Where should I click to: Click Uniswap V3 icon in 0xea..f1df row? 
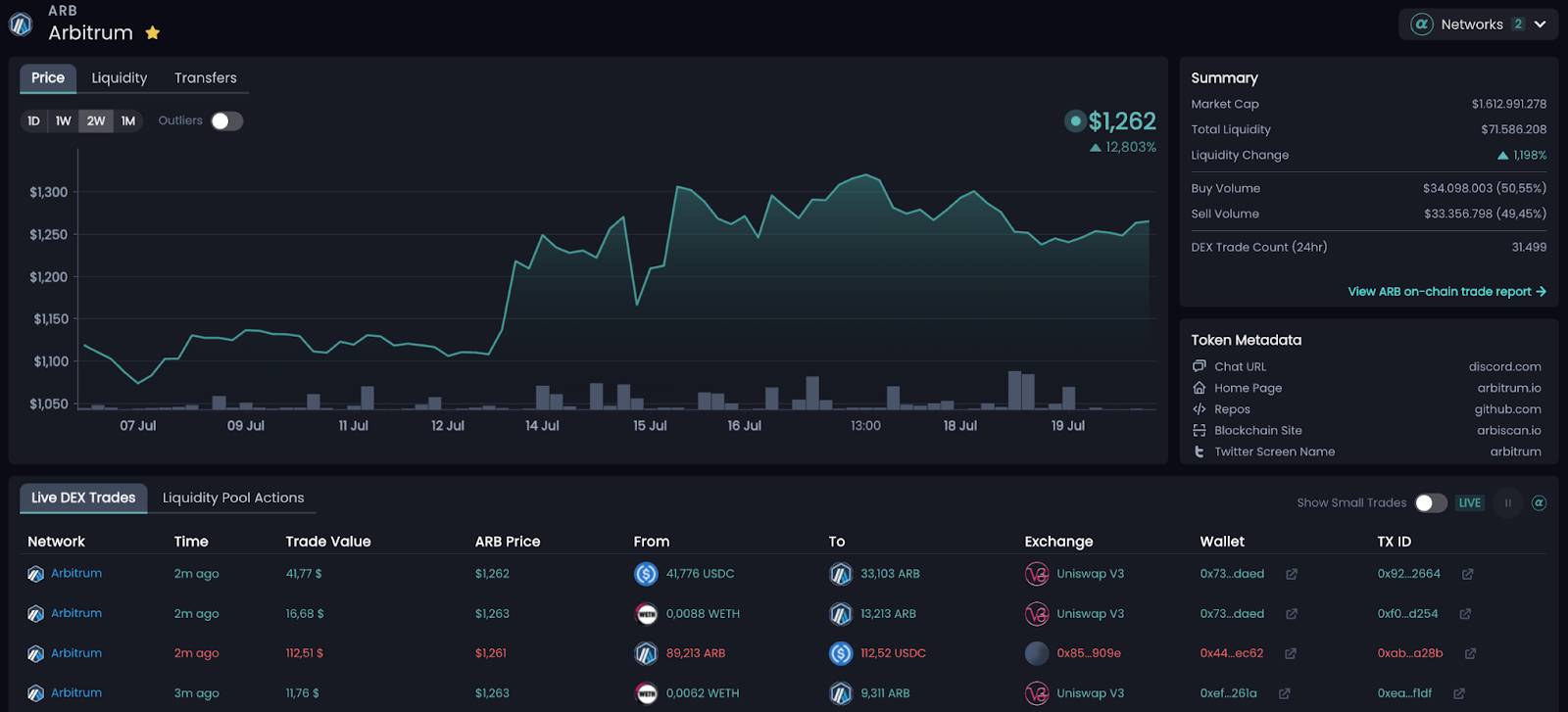click(1037, 693)
